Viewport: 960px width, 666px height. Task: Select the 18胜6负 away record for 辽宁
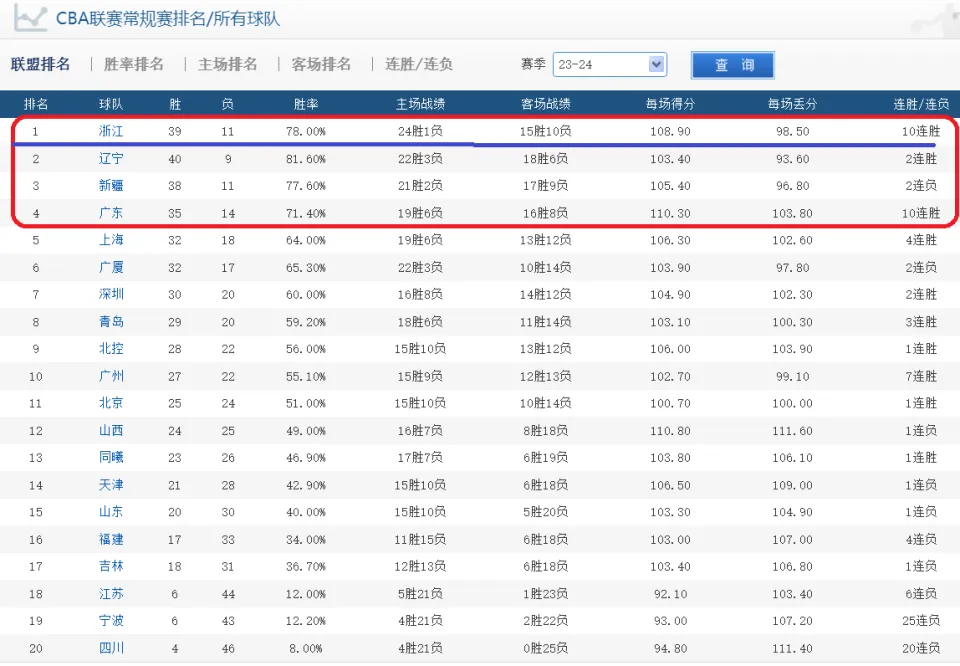point(546,159)
